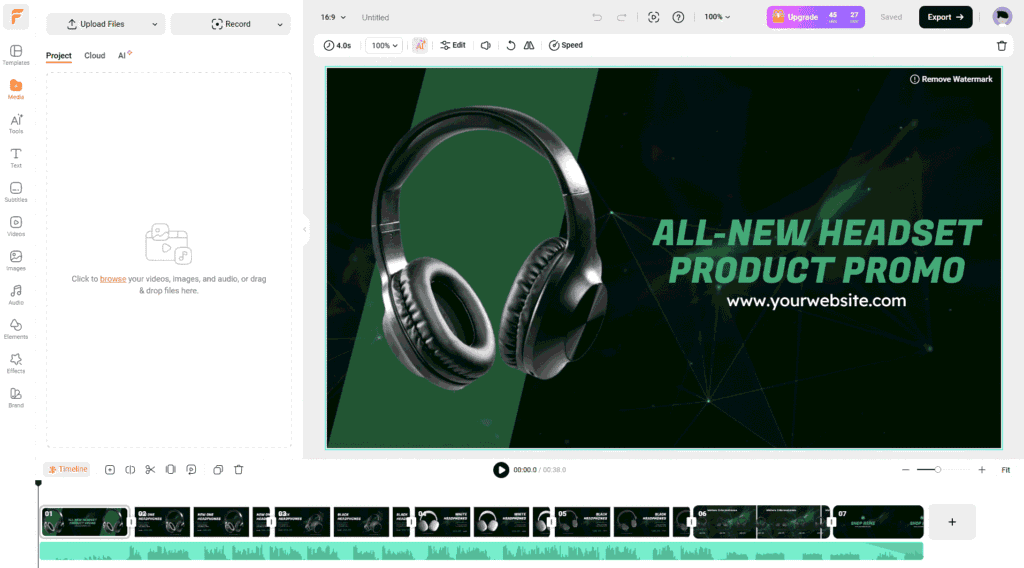Click the AI icon in the edit toolbar

(x=420, y=45)
